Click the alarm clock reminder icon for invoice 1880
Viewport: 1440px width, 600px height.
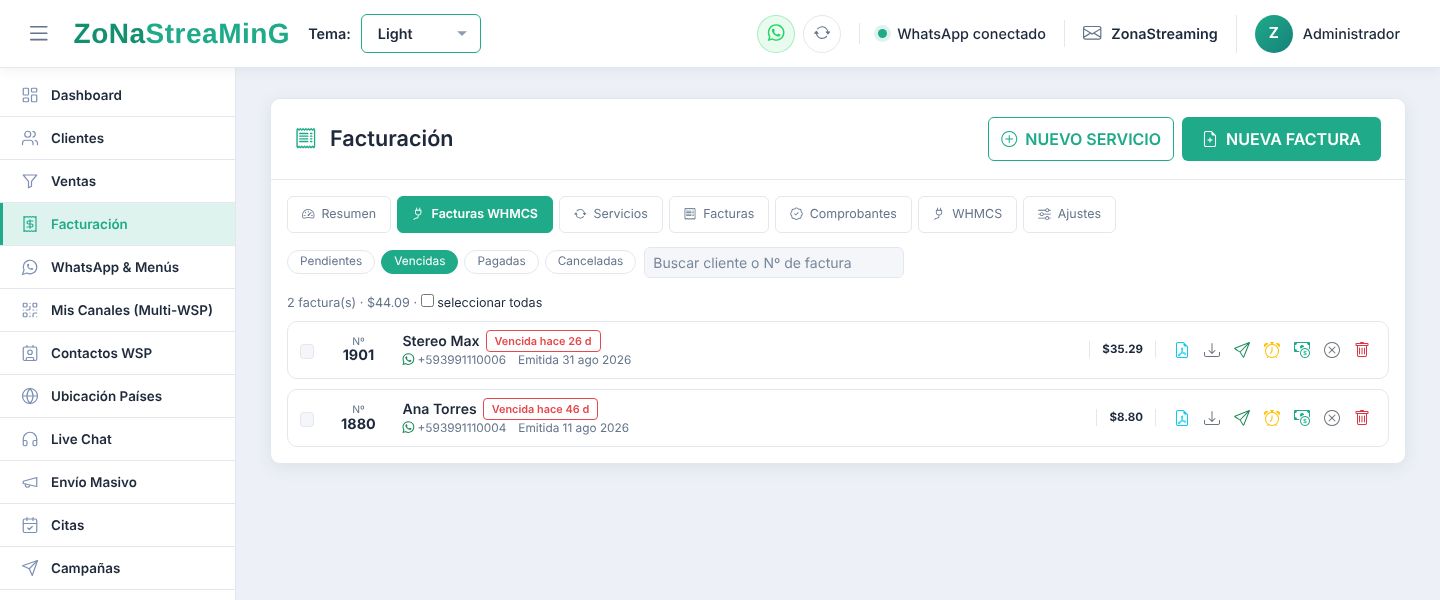point(1272,418)
